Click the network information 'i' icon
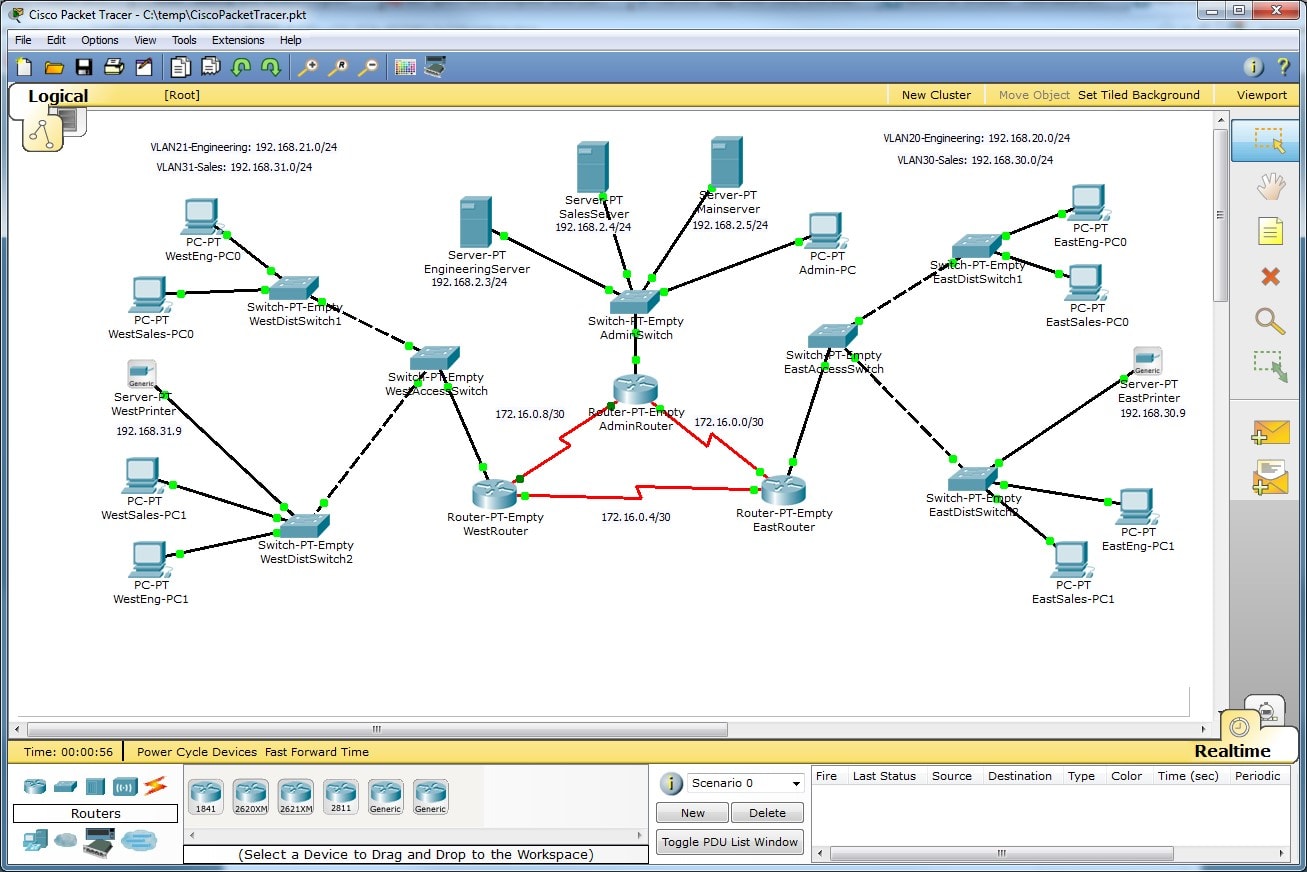1307x872 pixels. (x=1253, y=67)
